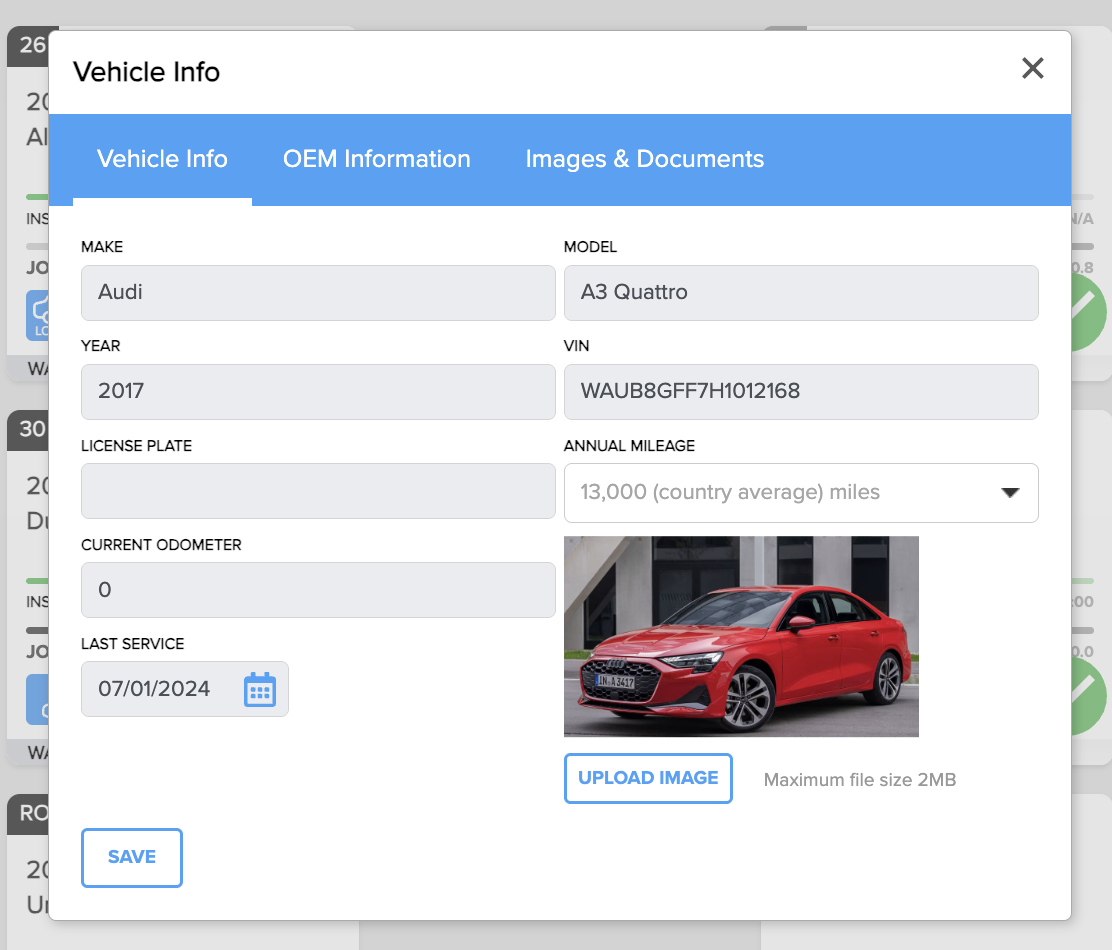Select the 13,000 country average miles combo box
The width and height of the screenshot is (1112, 950).
[801, 493]
